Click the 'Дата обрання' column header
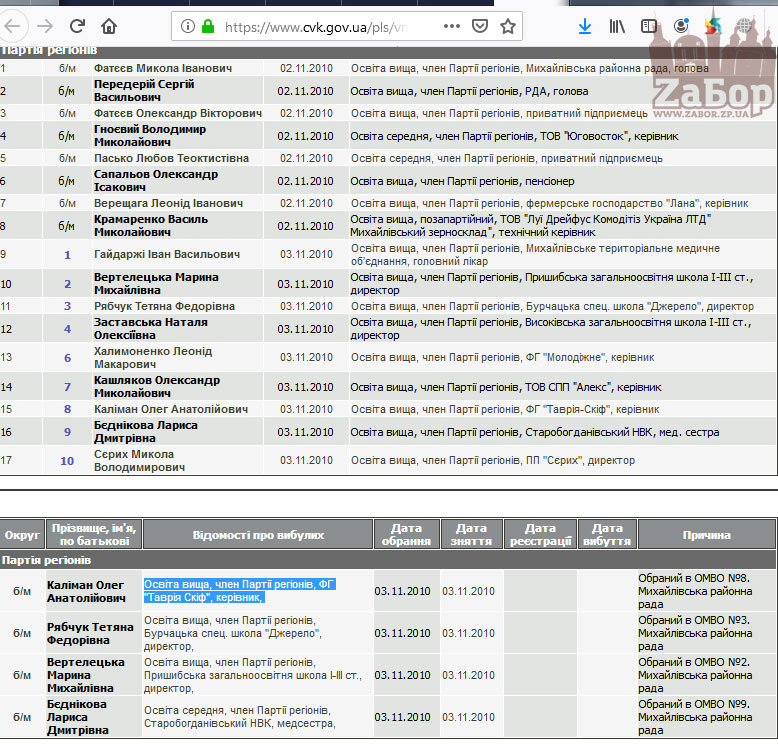This screenshot has width=778, height=744. 404,535
